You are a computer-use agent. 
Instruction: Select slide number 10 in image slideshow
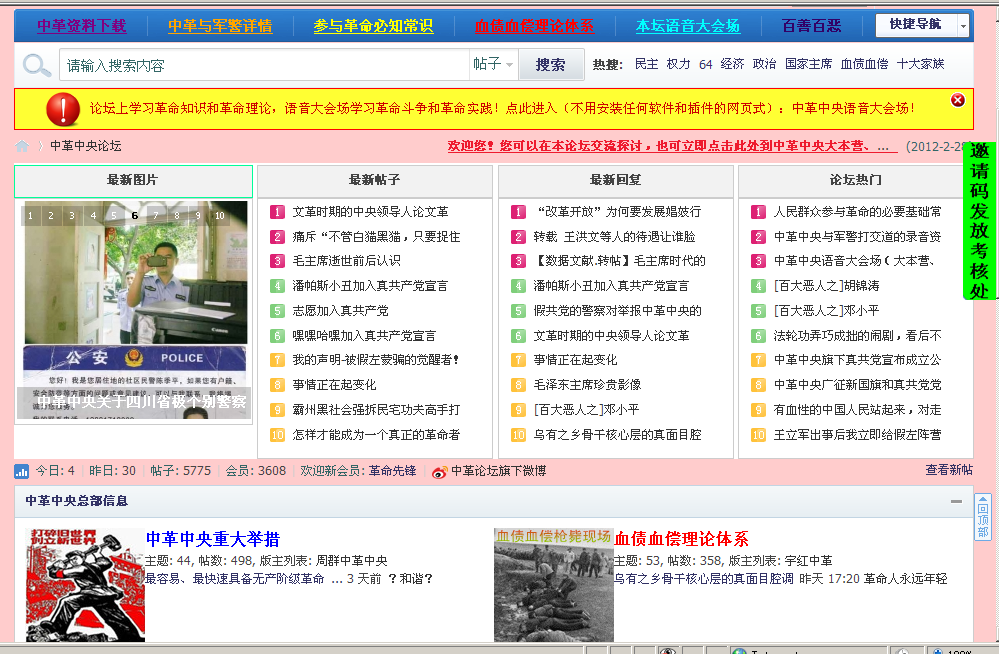tap(220, 215)
